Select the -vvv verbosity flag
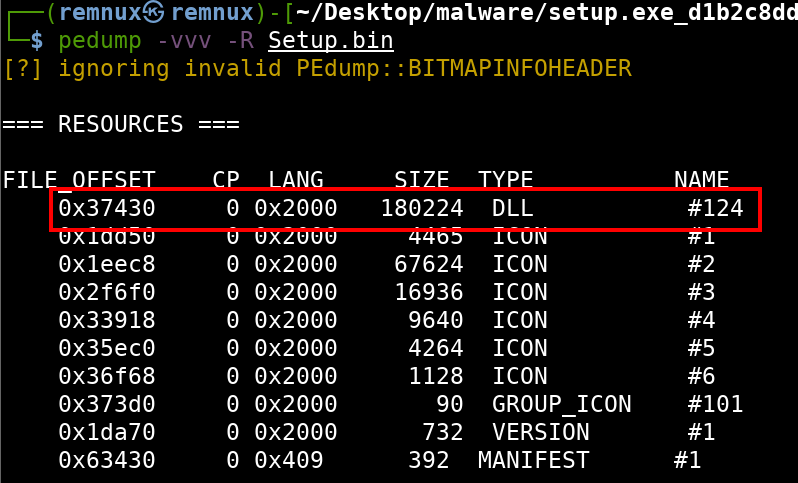This screenshot has height=483, width=798. (184, 41)
